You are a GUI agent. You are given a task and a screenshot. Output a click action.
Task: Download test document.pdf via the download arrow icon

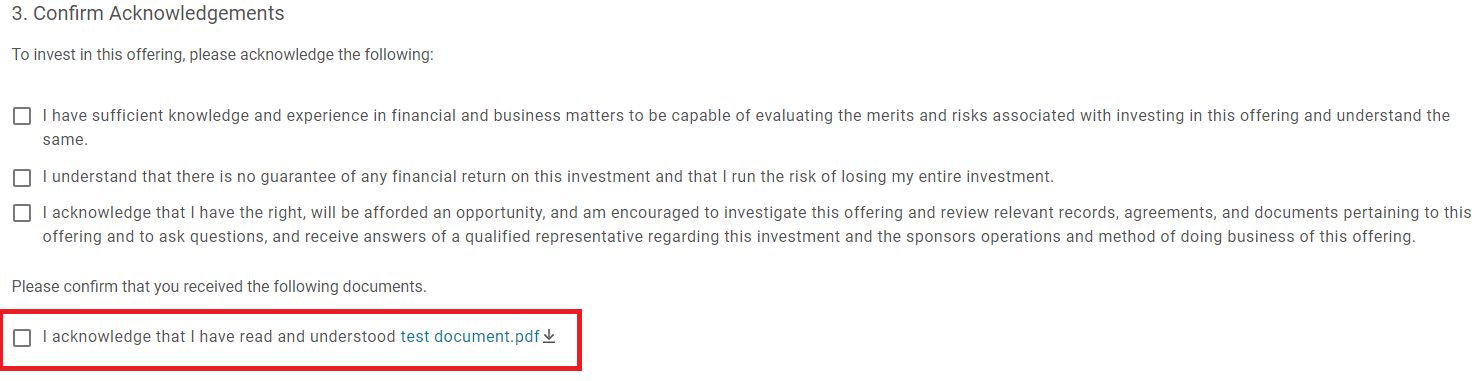[x=549, y=337]
